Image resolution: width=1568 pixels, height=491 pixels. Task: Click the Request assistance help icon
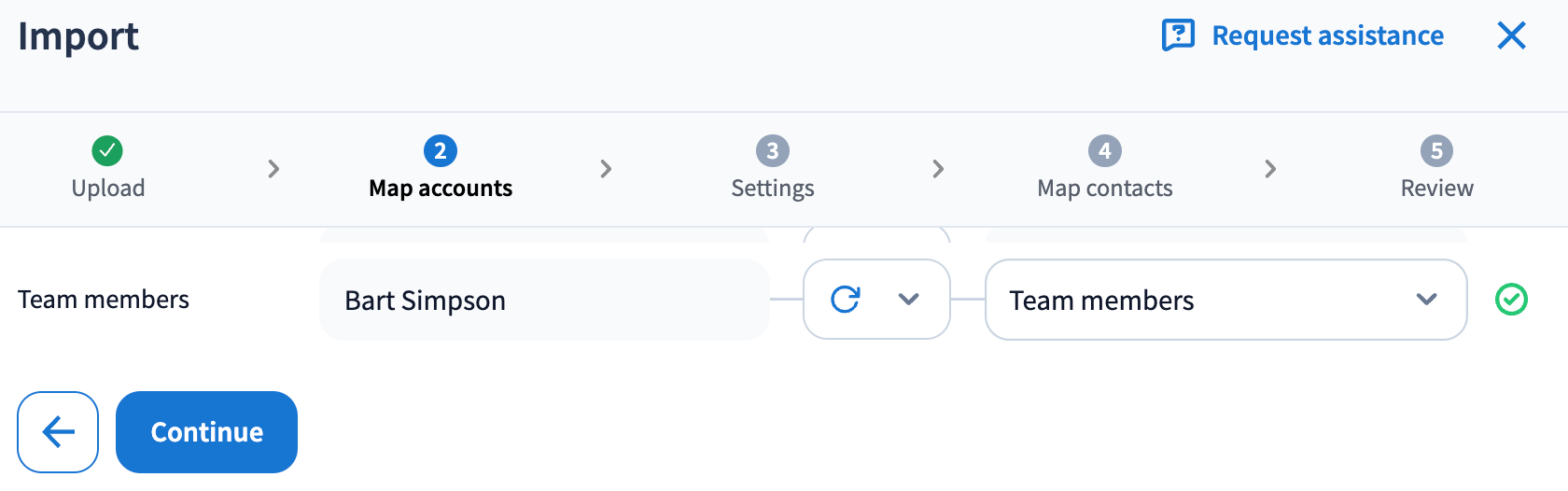[1178, 35]
